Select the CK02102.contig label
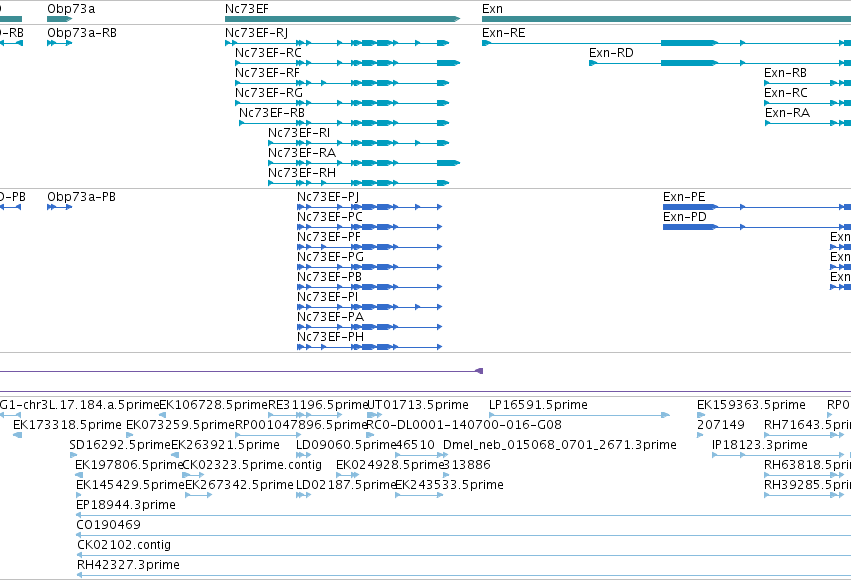 pos(124,545)
